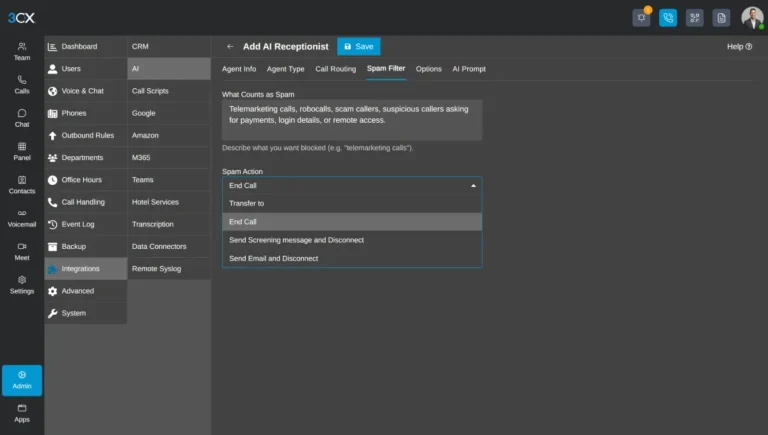Click the document icon in top bar
Viewport: 768px width, 435px height.
point(721,18)
